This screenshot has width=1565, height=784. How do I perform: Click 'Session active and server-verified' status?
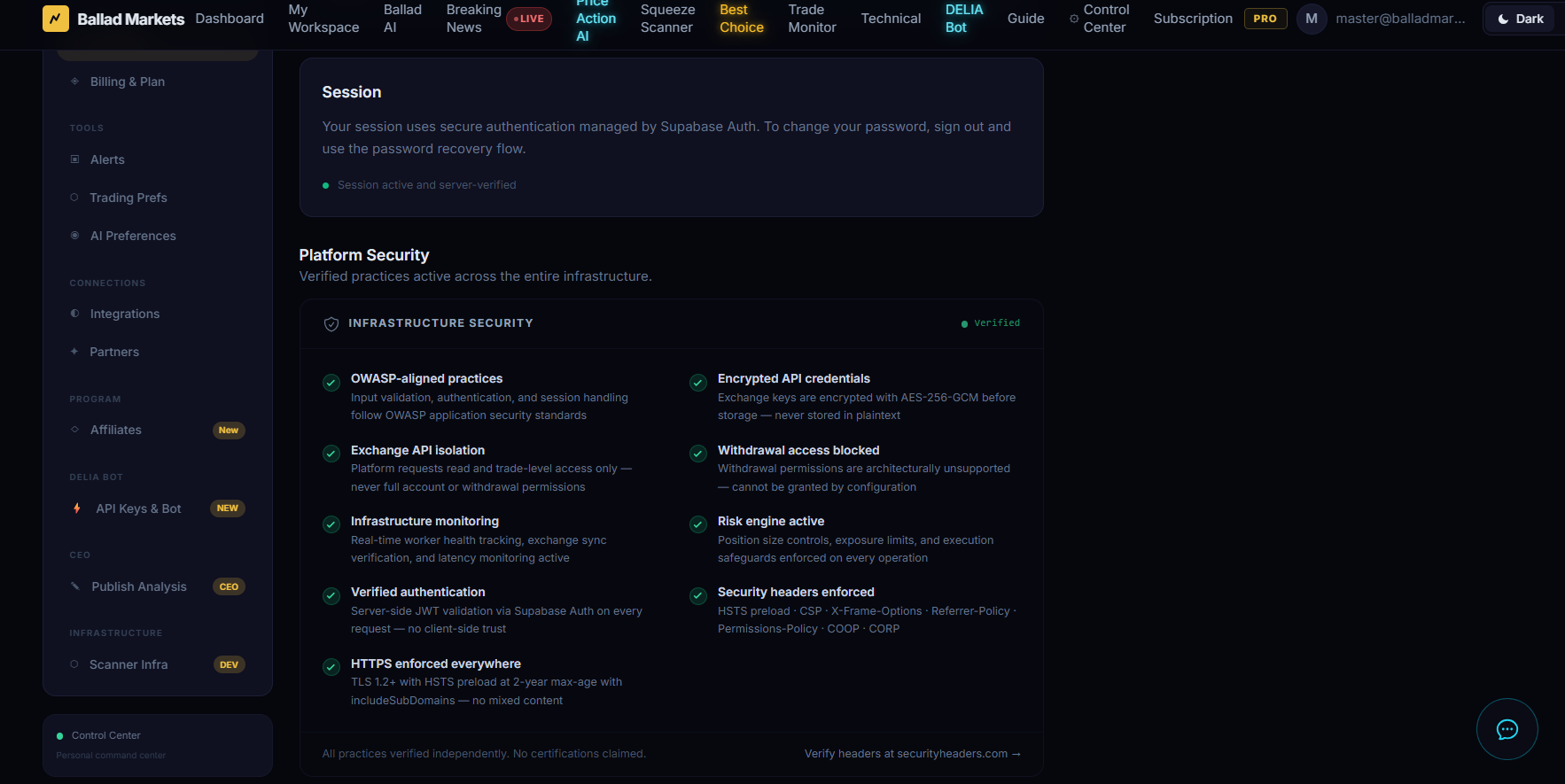click(419, 185)
